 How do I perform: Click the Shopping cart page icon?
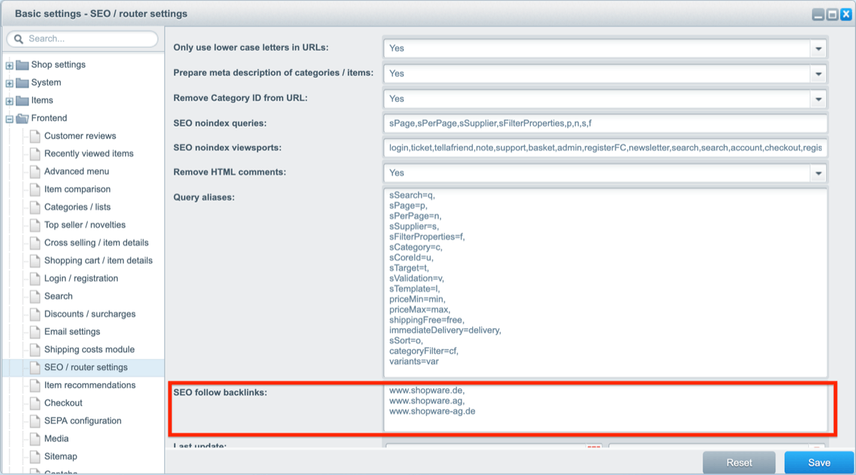click(x=35, y=261)
